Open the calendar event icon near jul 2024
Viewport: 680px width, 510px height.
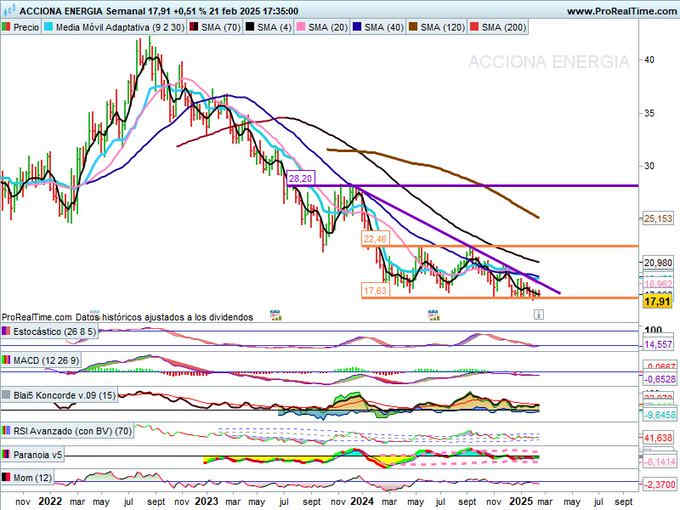tap(433, 315)
